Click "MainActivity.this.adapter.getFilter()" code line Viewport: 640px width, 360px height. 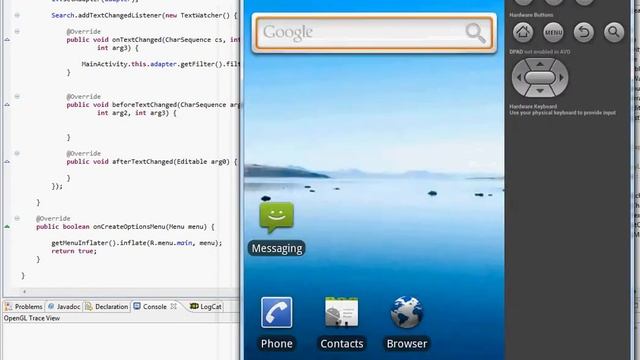point(160,64)
